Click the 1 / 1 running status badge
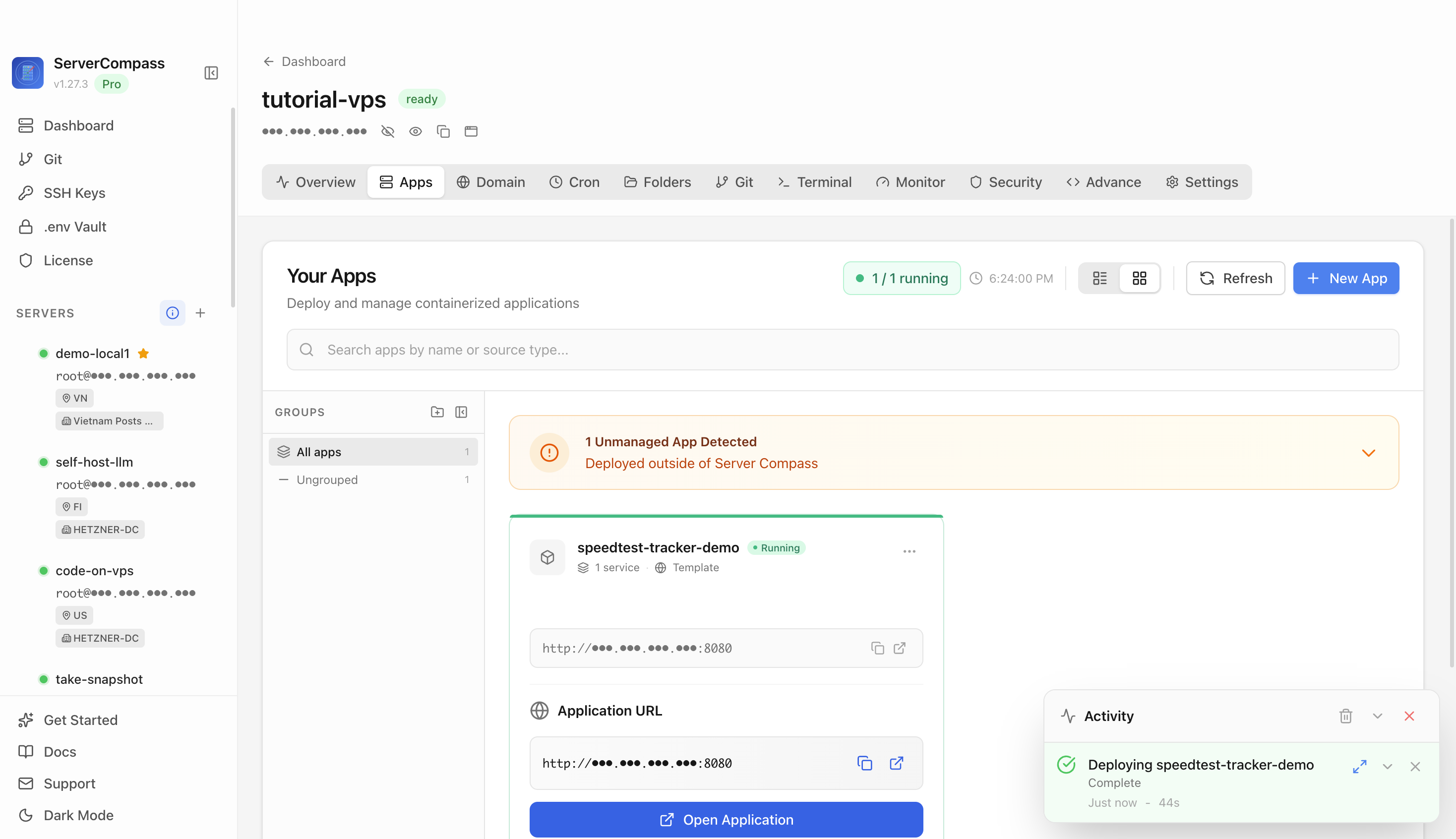This screenshot has width=1456, height=839. 902,278
